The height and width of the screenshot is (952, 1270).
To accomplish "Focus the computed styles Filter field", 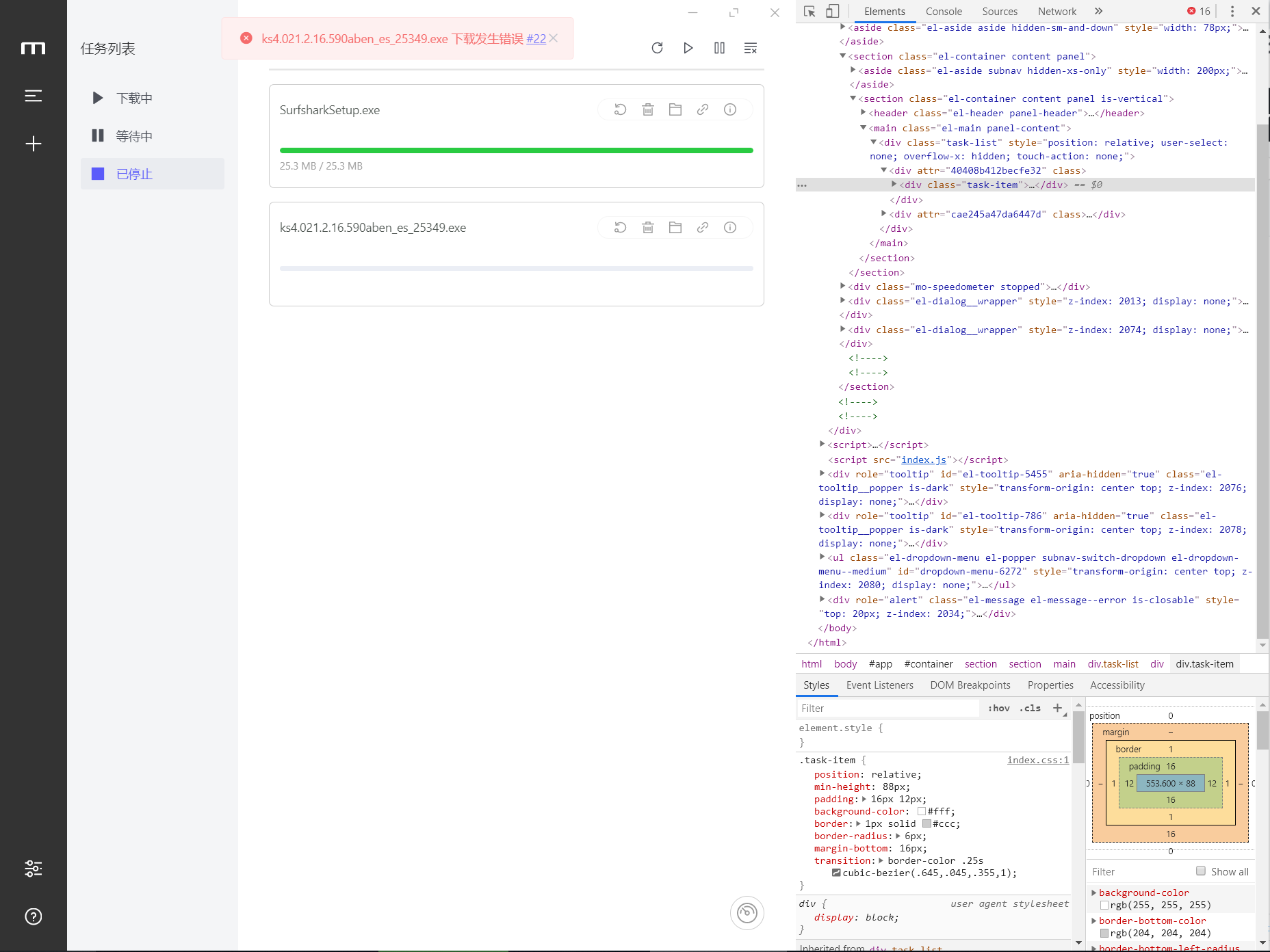I will [x=1139, y=871].
